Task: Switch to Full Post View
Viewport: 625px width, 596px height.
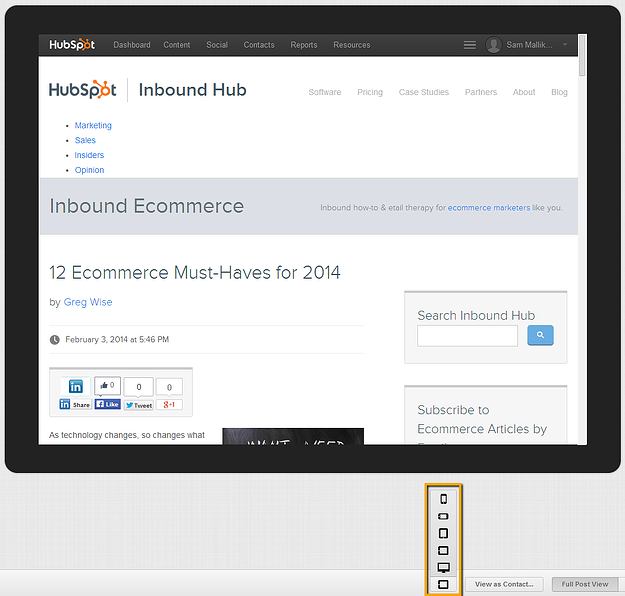Action: [585, 584]
